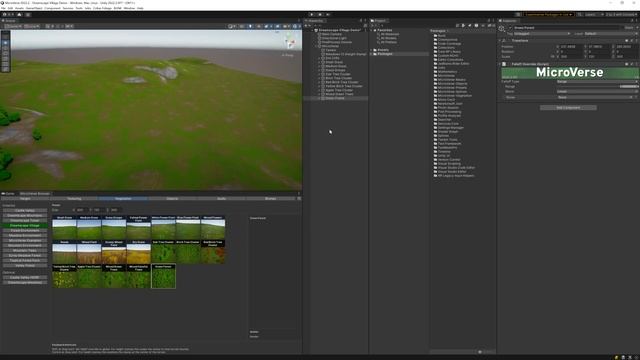Open the Project tab
The height and width of the screenshot is (360, 640).
pos(379,20)
